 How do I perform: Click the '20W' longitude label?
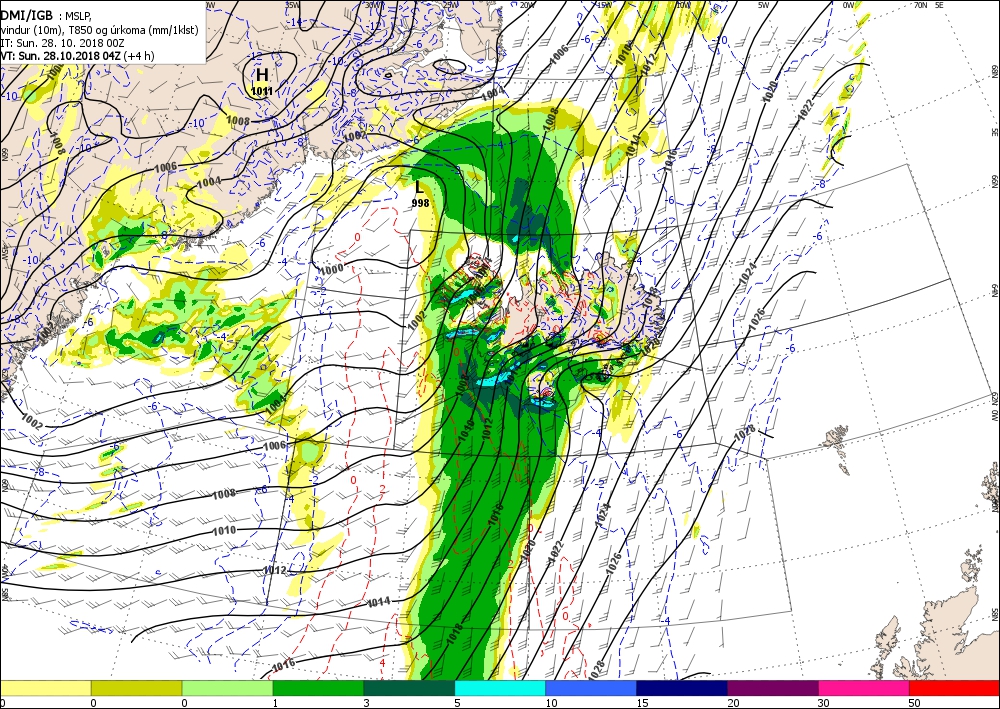pyautogui.click(x=527, y=4)
